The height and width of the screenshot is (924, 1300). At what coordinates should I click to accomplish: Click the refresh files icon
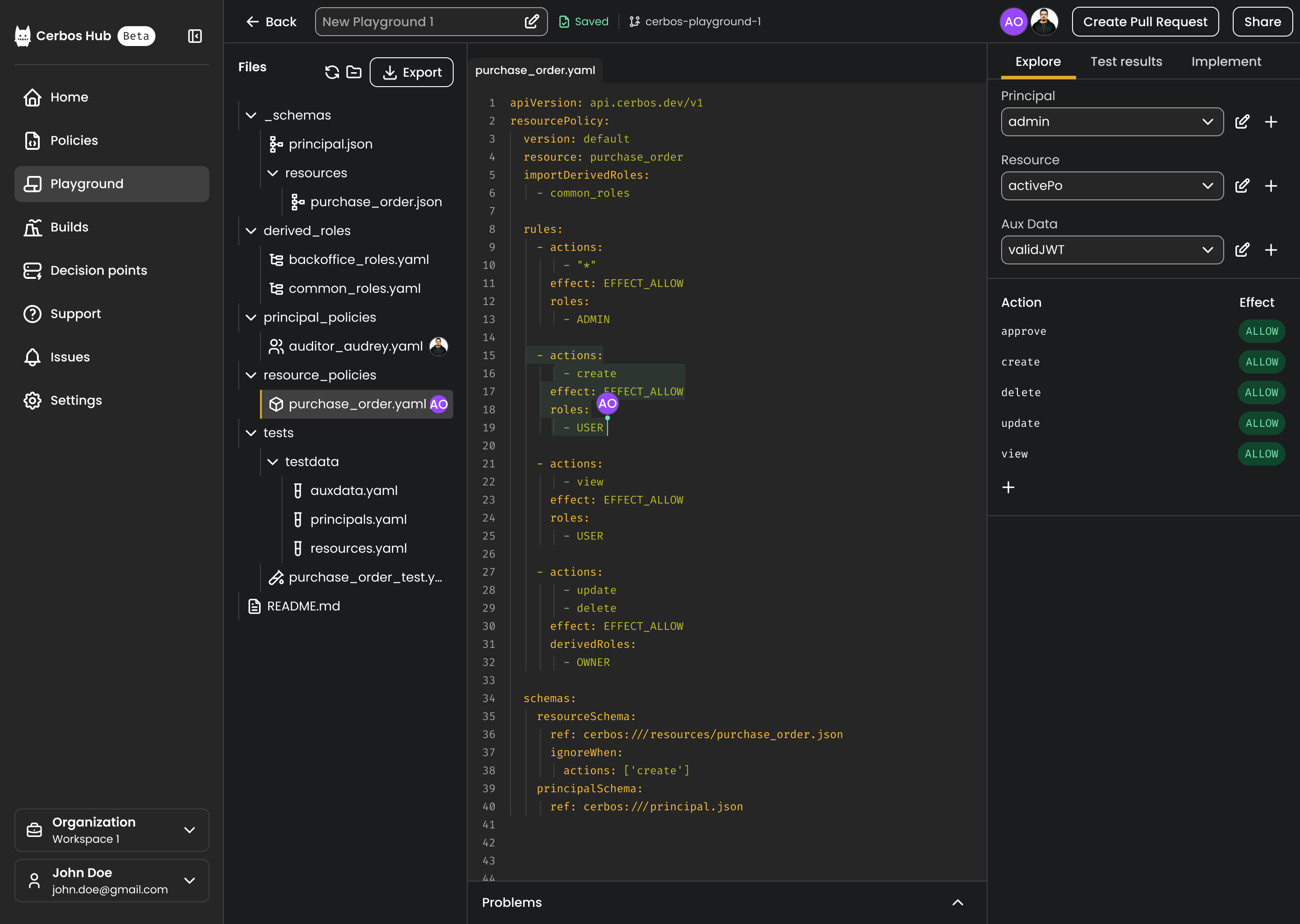[x=332, y=72]
